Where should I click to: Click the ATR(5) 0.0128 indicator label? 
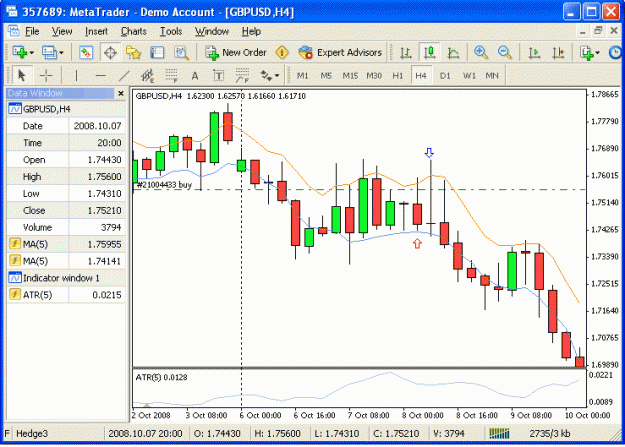point(161,377)
